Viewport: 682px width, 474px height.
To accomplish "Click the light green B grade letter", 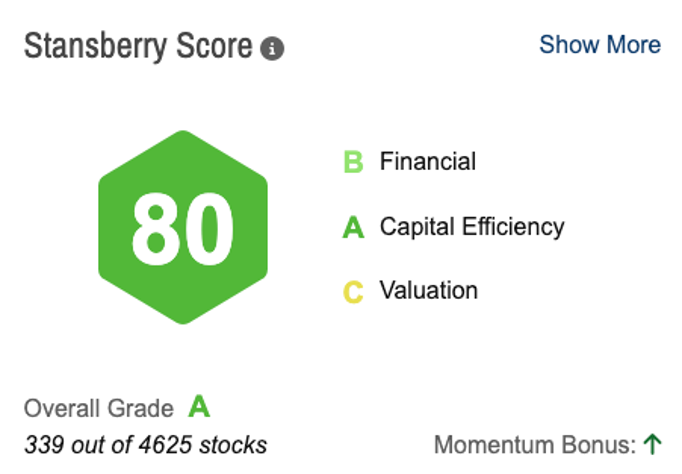I will [x=353, y=162].
